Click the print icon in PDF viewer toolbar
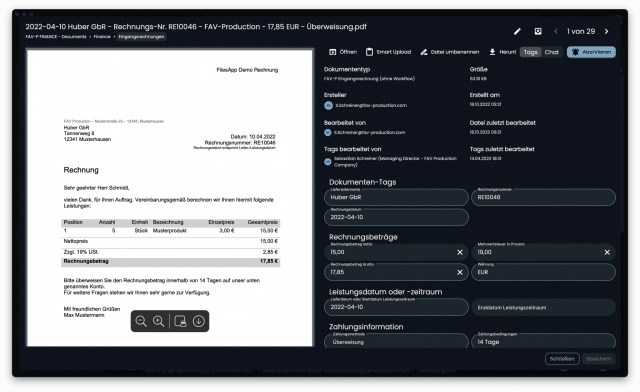The width and height of the screenshot is (640, 392). [x=180, y=321]
